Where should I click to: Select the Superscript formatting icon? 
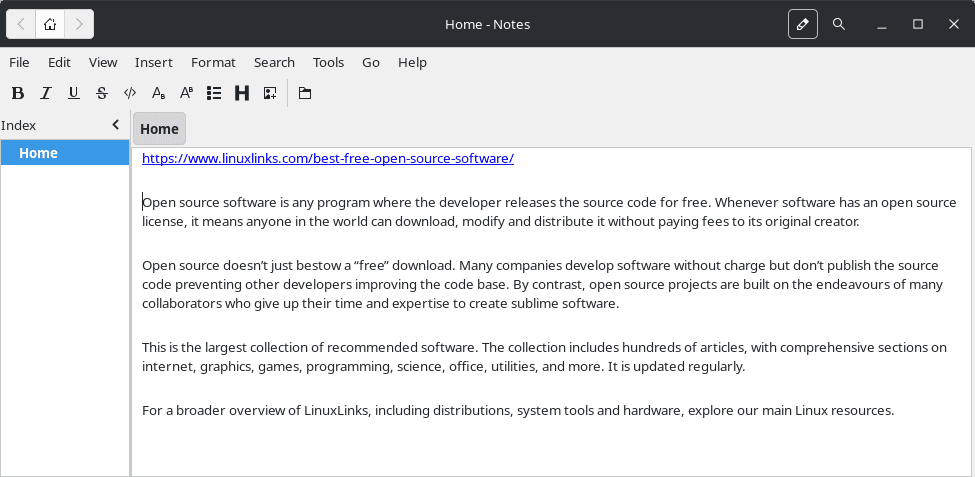coord(186,93)
